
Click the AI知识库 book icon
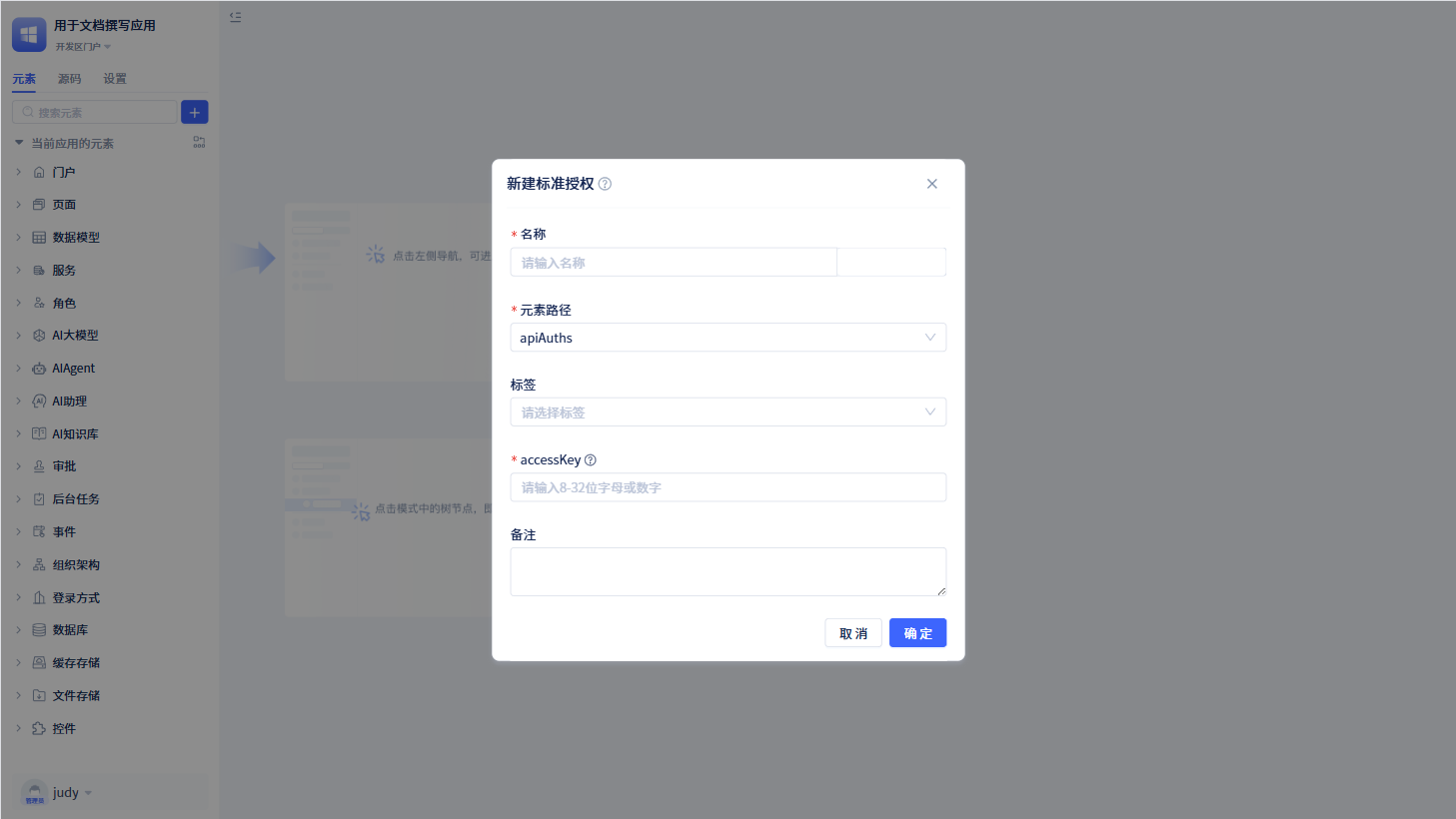coord(39,434)
